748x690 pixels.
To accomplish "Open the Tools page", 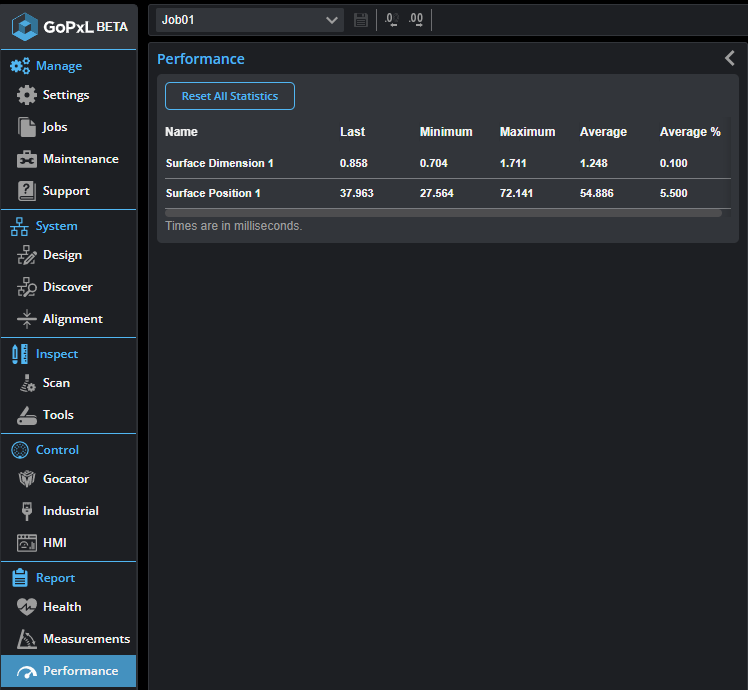I will [x=58, y=415].
